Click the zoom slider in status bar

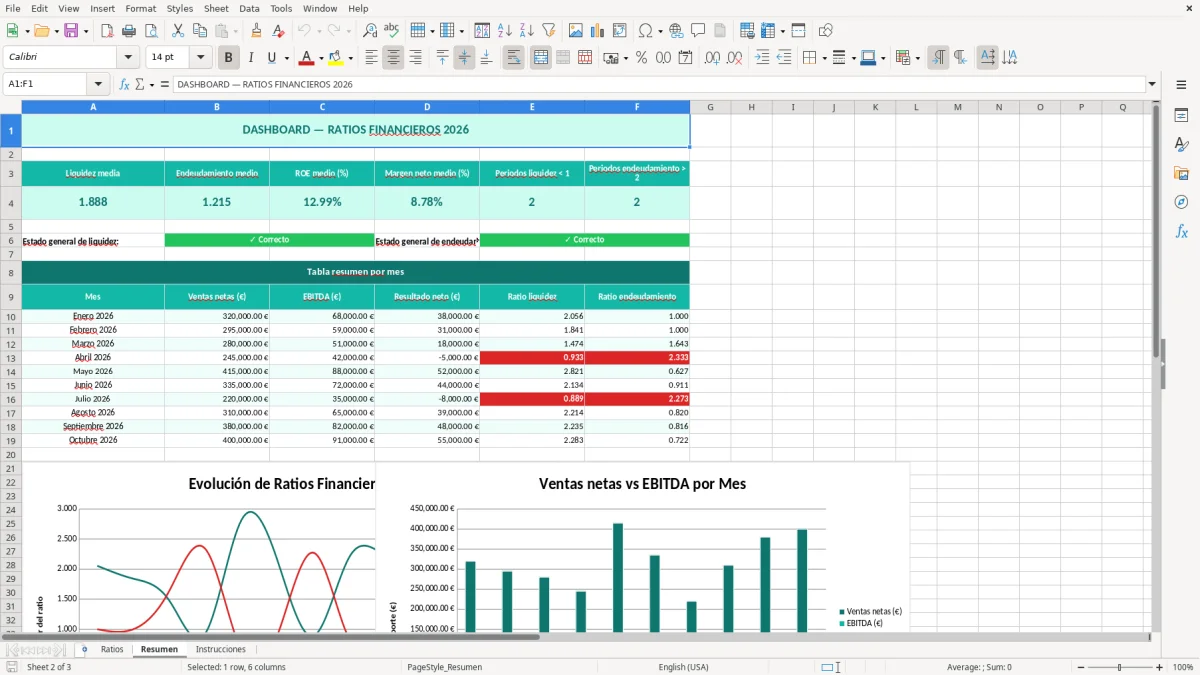(x=1119, y=667)
